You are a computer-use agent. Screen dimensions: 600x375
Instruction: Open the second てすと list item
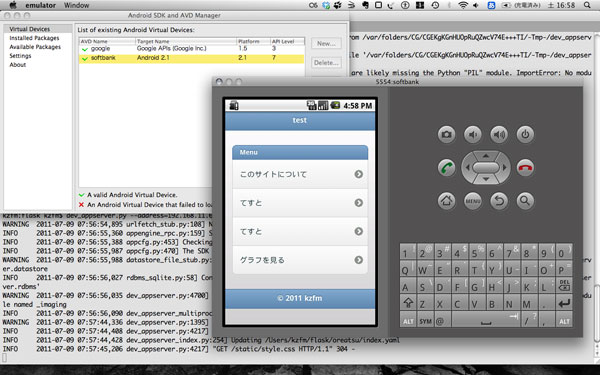(x=300, y=231)
